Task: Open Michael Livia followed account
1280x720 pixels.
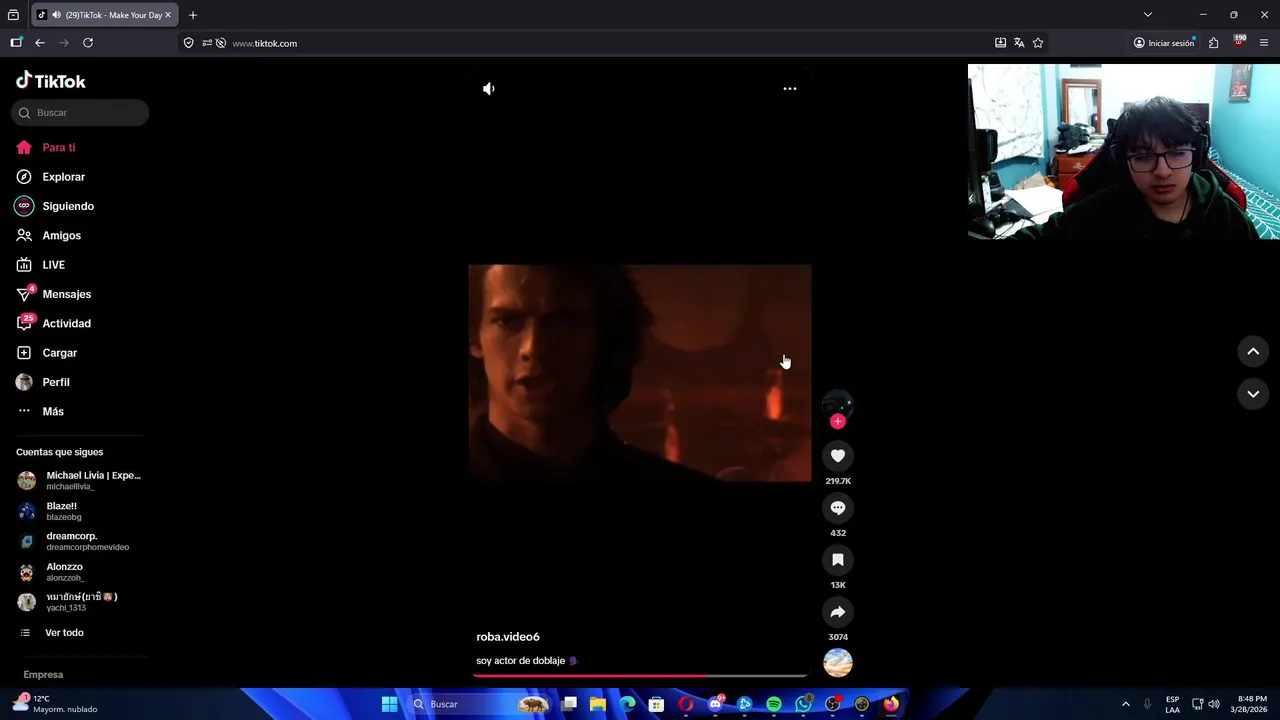Action: point(80,481)
